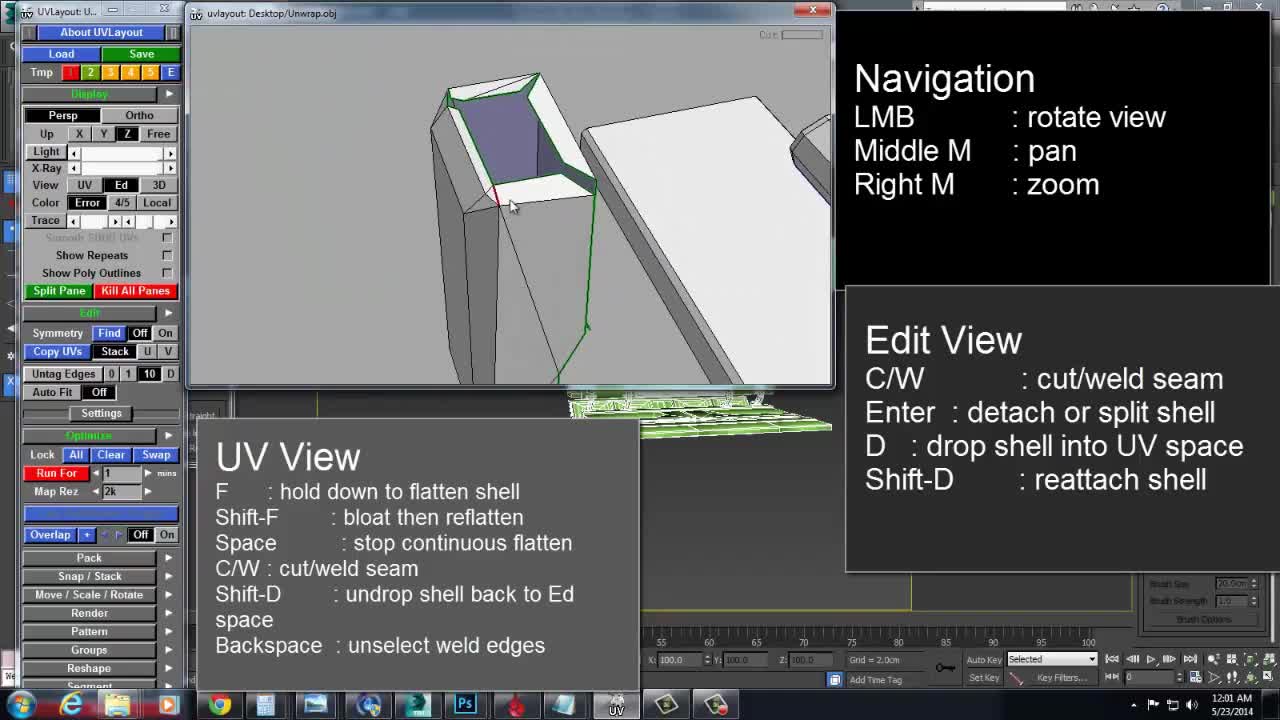
Task: Expand the Snap / Stack section arrow
Action: [168, 576]
